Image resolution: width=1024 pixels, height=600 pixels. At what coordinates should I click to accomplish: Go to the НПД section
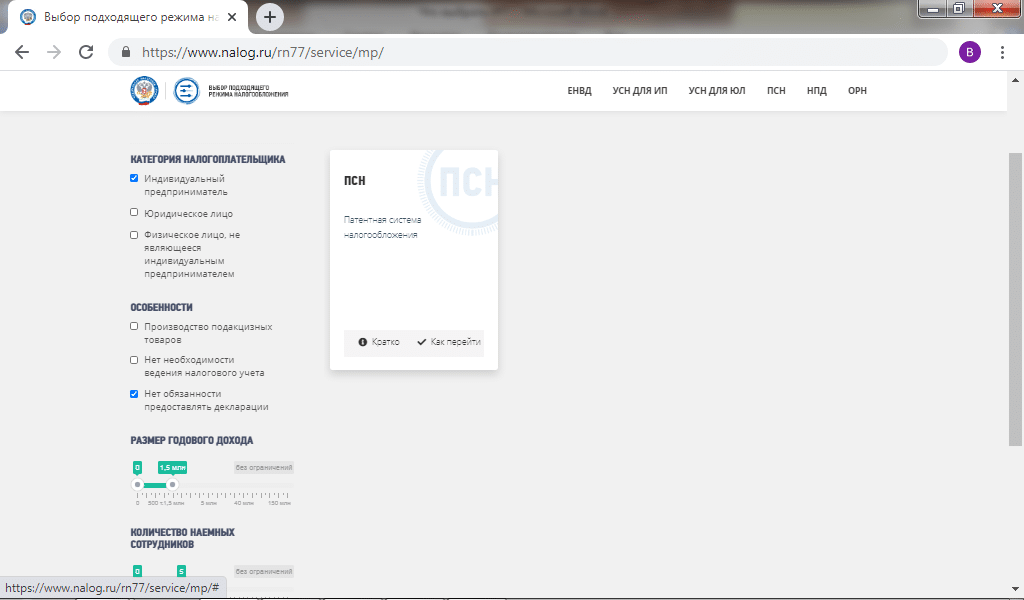[816, 91]
